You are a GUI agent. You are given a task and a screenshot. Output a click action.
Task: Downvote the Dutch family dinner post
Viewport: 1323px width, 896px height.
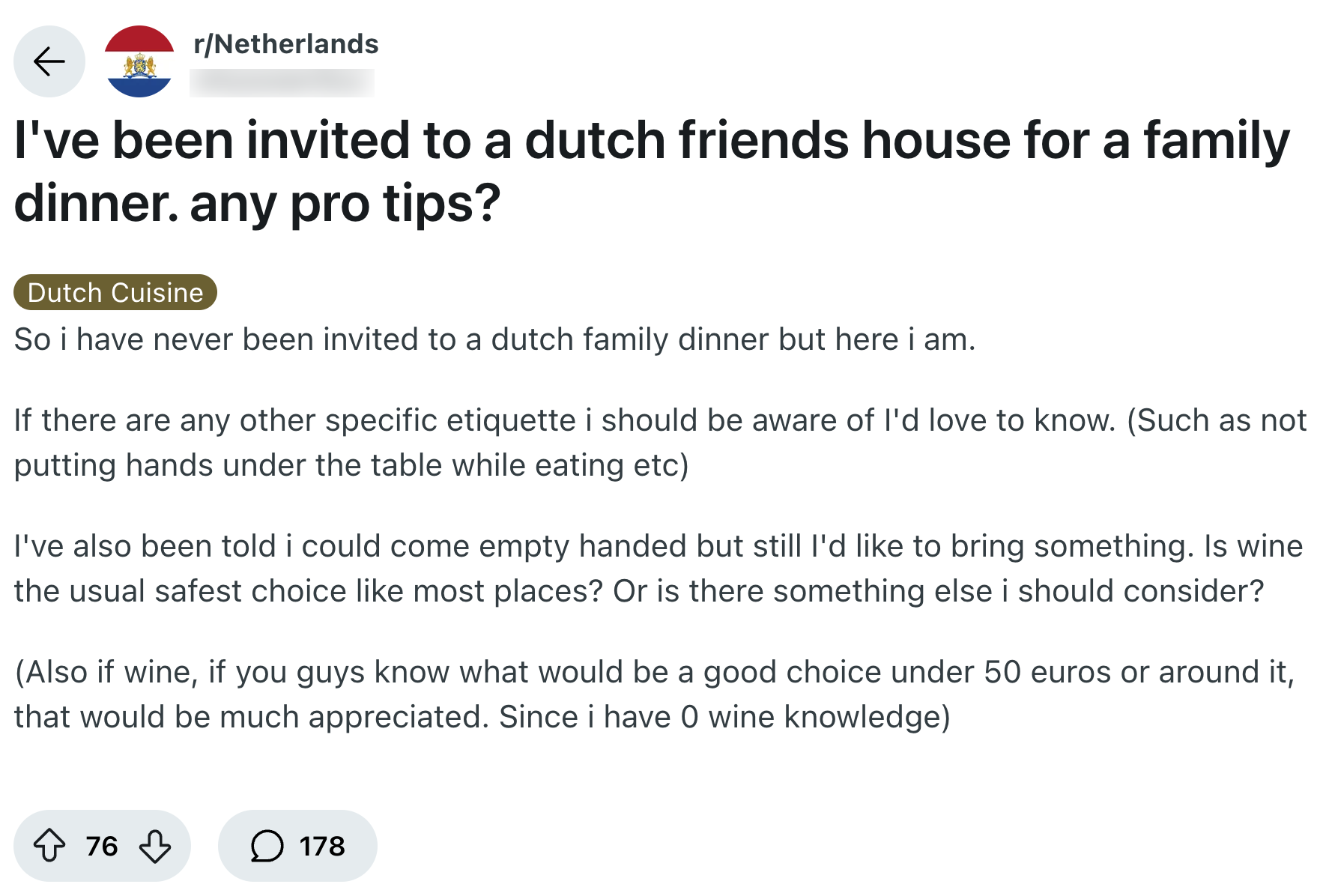(x=155, y=846)
